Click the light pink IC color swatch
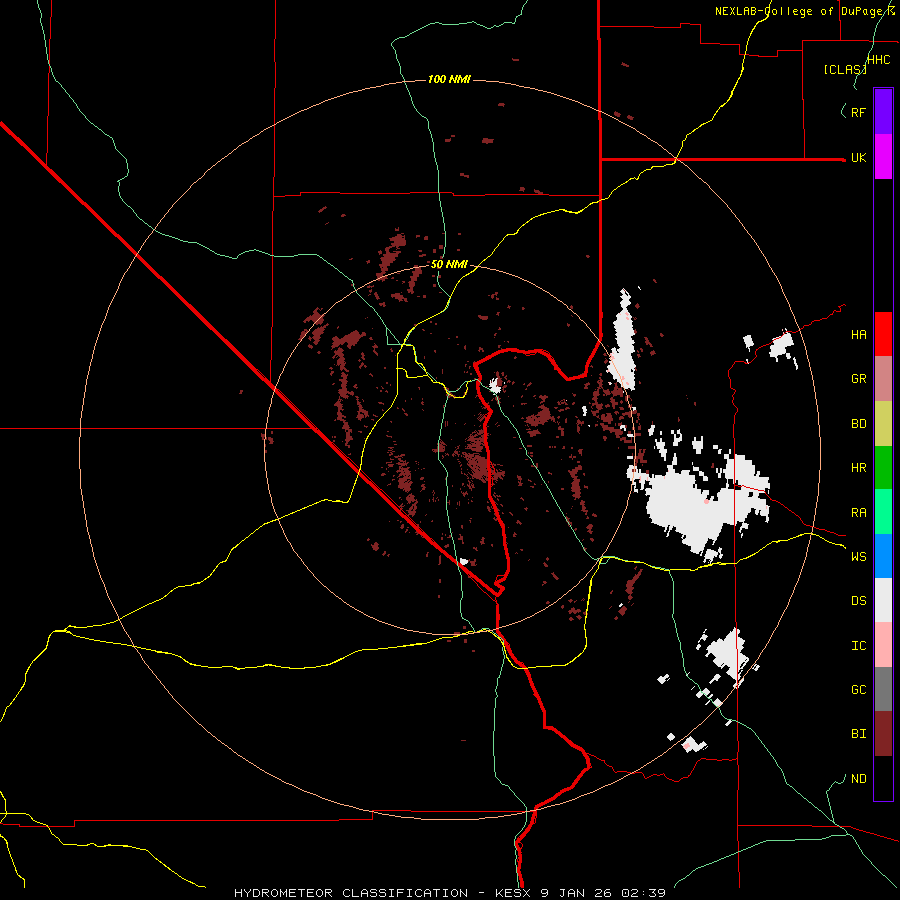Screen dimensions: 900x900 (883, 645)
